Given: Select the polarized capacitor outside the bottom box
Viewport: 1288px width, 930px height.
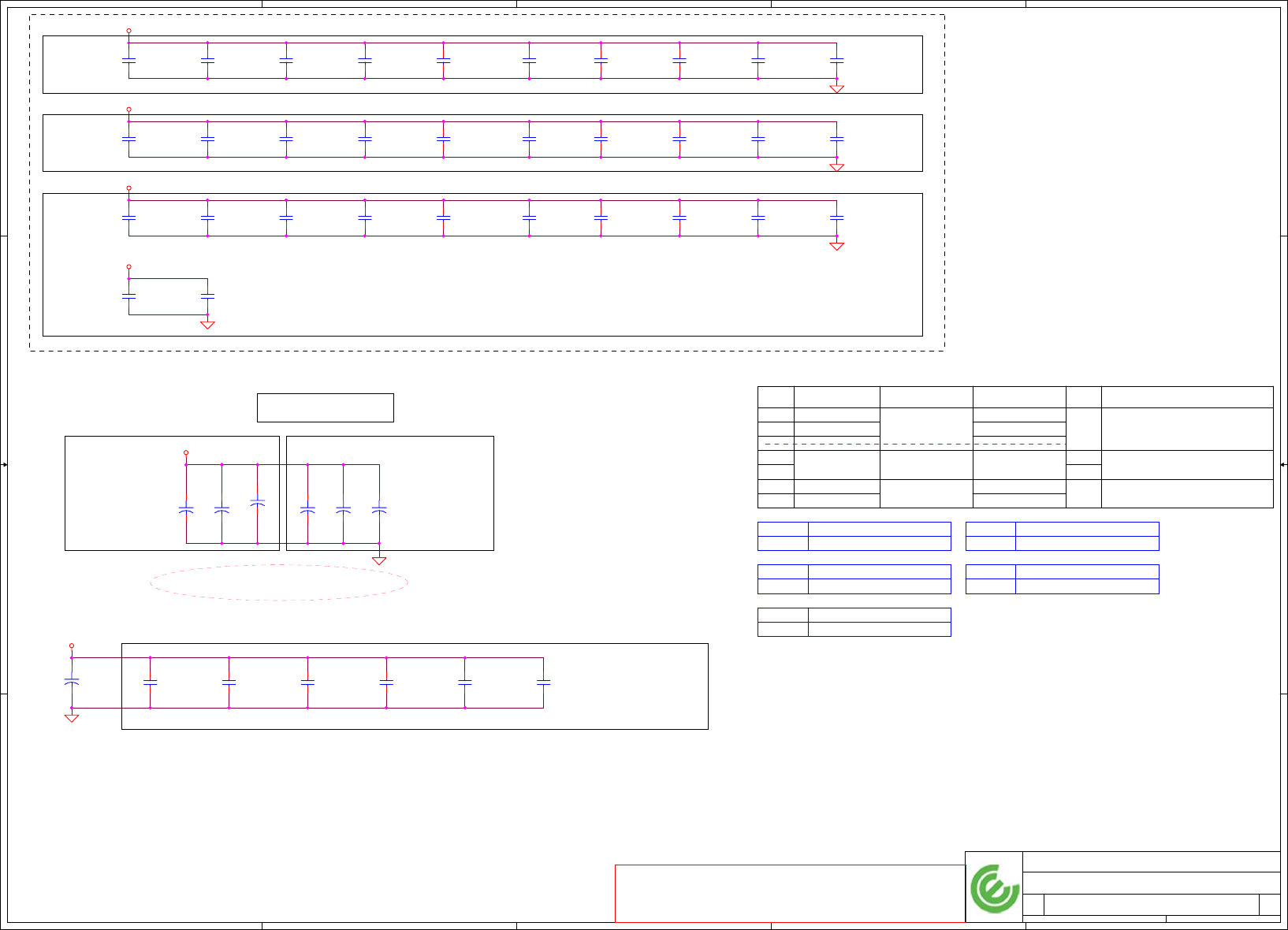Looking at the screenshot, I should coord(72,681).
